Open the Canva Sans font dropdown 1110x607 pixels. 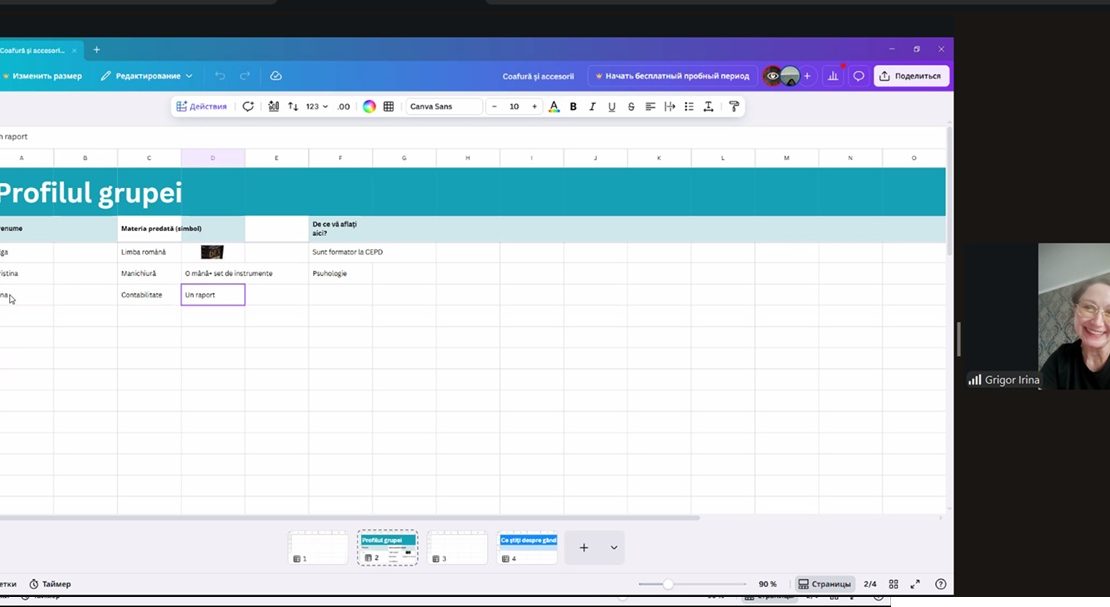coord(444,106)
